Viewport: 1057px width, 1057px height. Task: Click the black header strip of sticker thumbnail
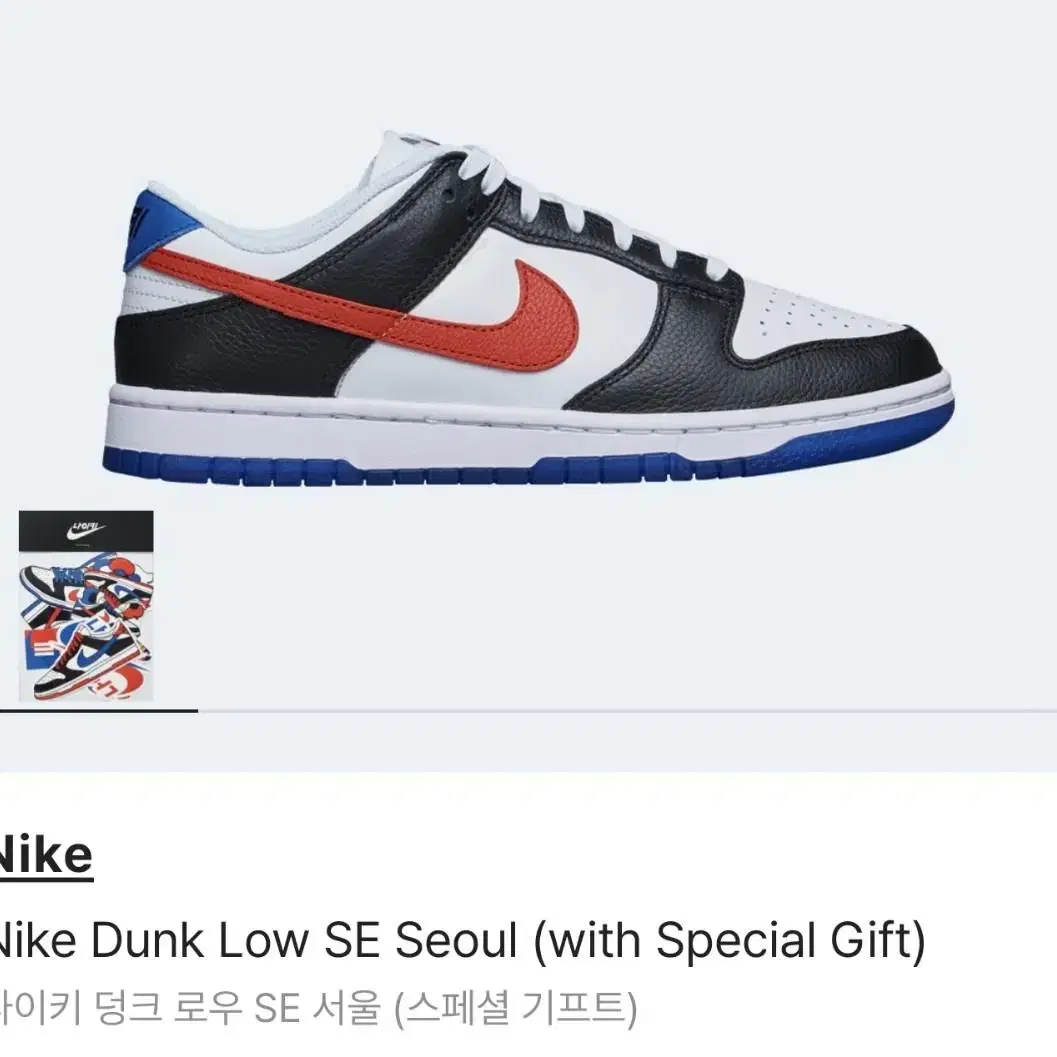(86, 531)
